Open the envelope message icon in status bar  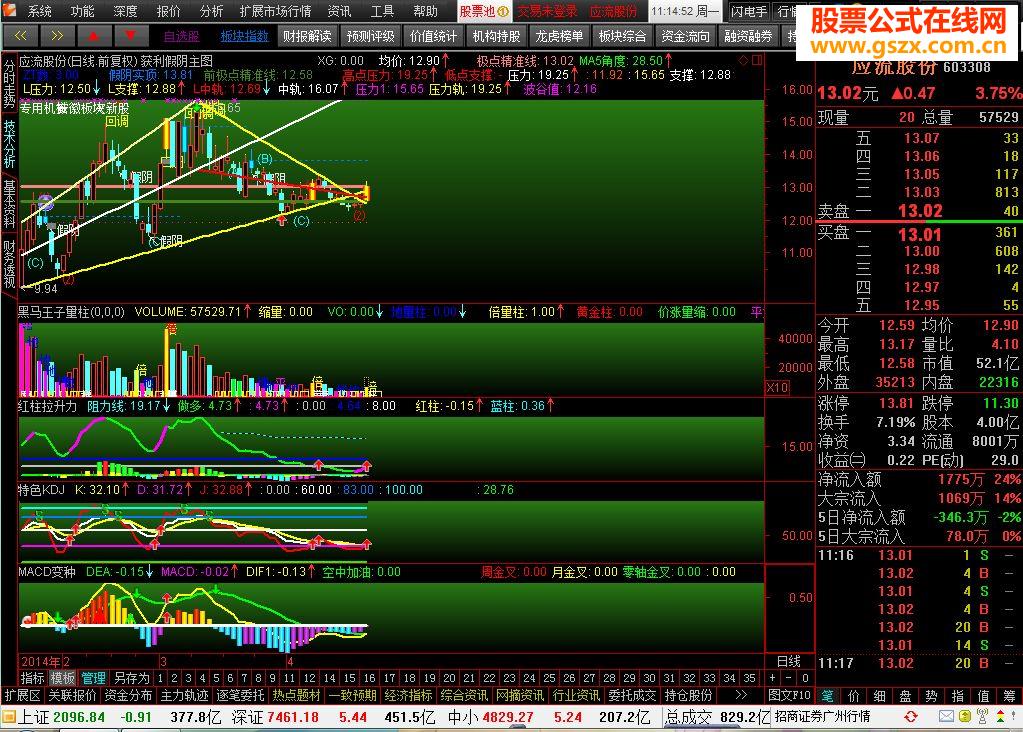pos(947,716)
